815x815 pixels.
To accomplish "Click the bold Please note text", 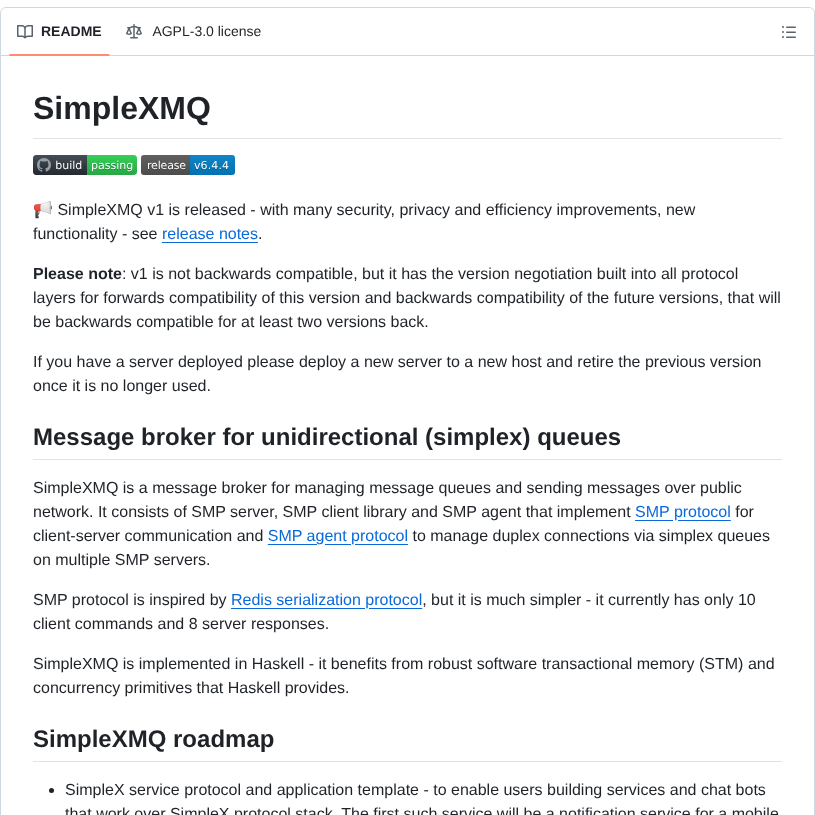I will click(x=74, y=273).
